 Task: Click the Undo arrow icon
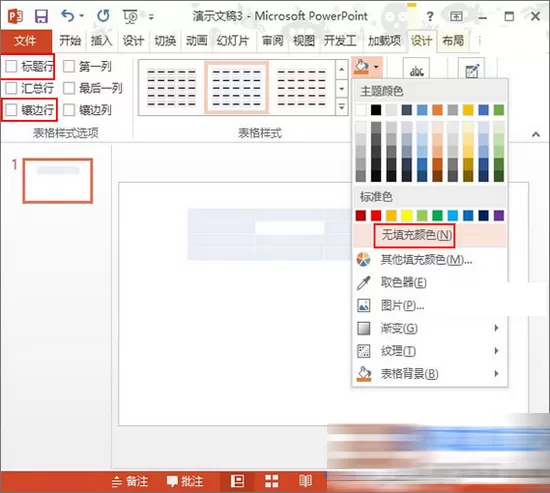(68, 16)
